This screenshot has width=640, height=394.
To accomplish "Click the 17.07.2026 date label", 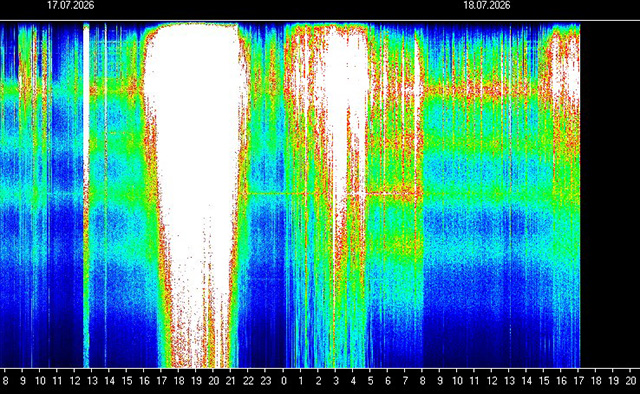I will click(71, 5).
